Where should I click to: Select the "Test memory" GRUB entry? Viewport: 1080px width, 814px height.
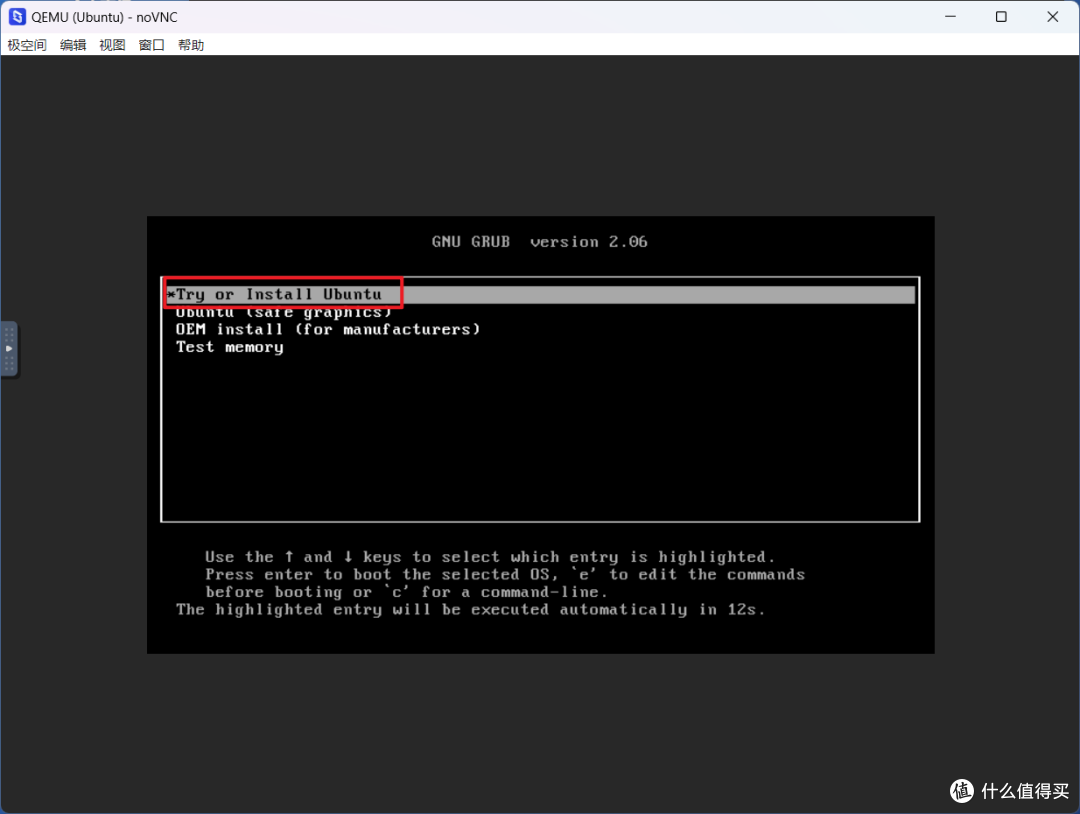tap(229, 347)
